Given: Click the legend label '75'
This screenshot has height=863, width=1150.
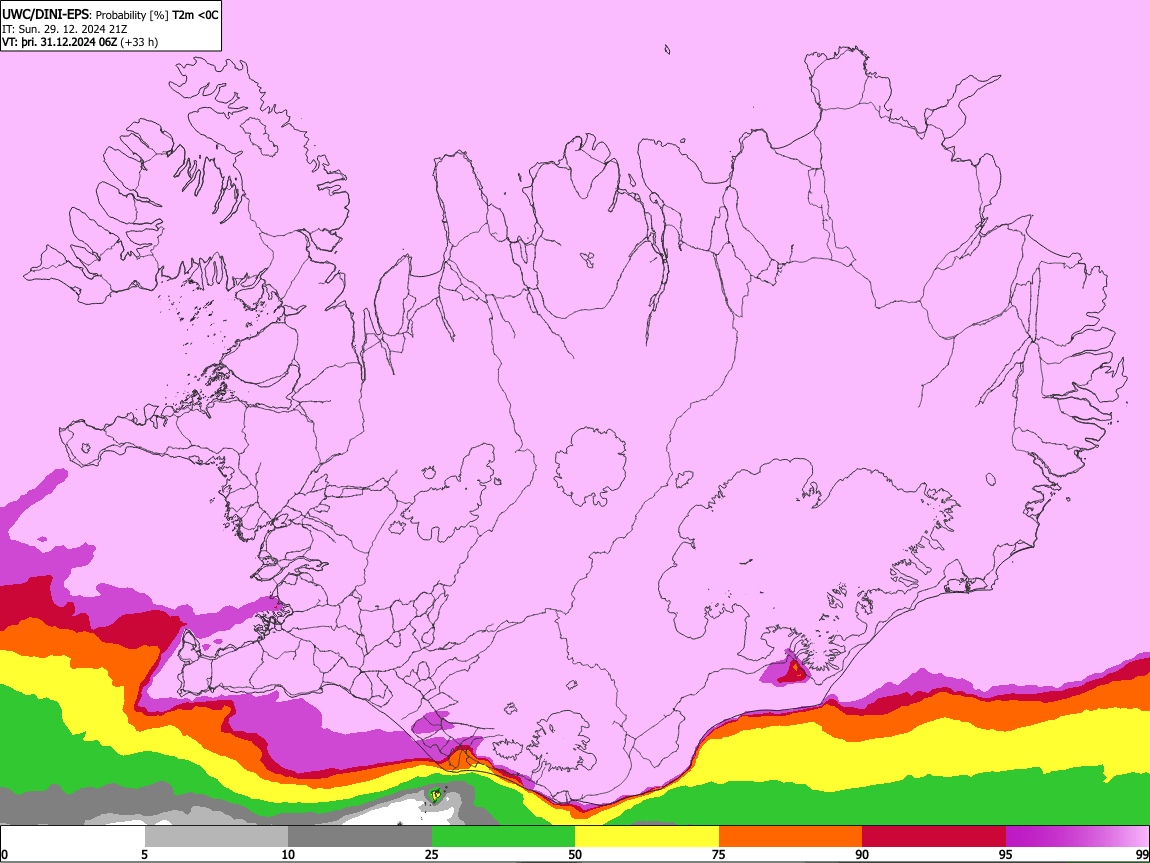Looking at the screenshot, I should point(719,855).
